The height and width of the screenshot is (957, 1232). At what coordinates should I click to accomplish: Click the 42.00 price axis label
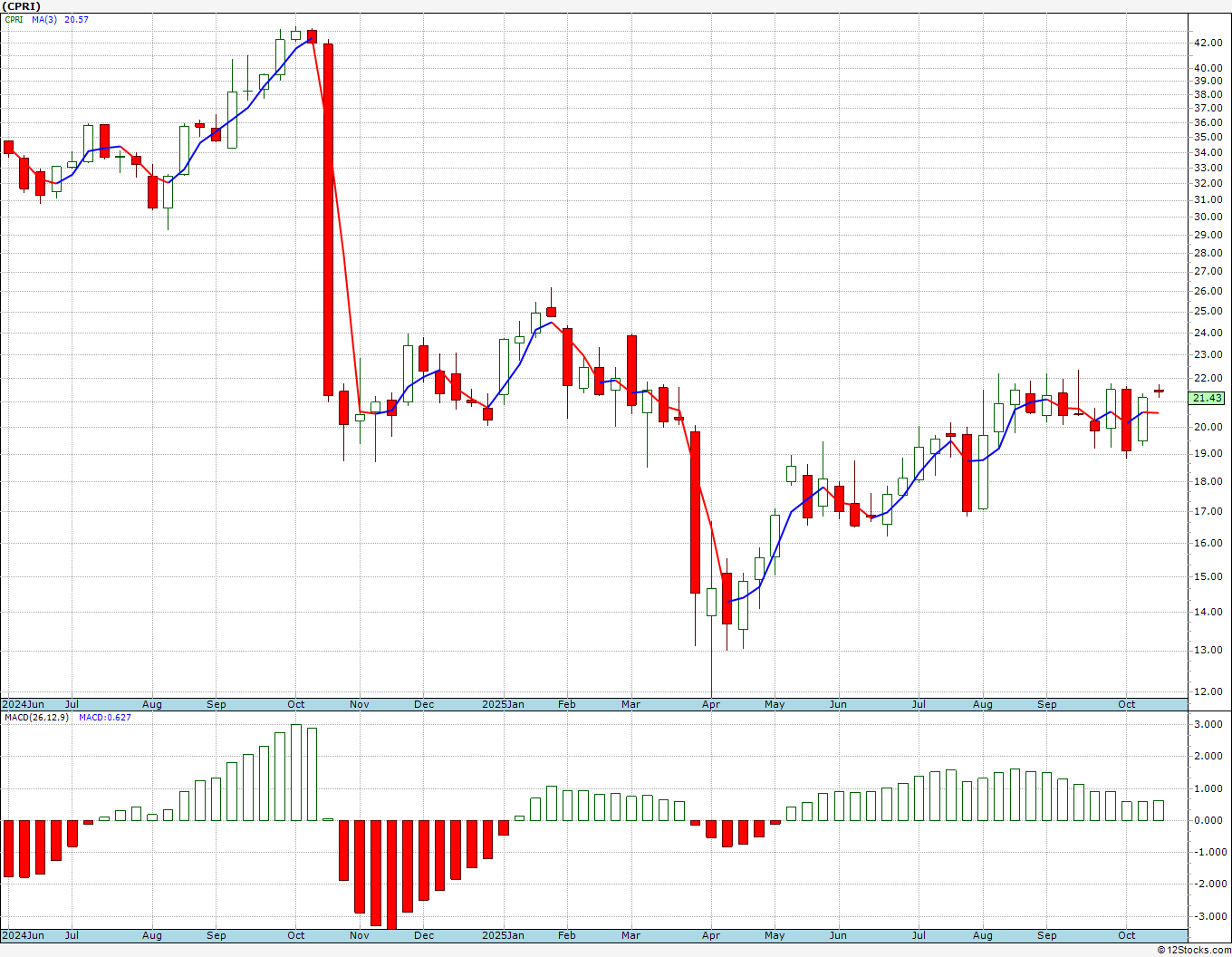pos(1208,43)
